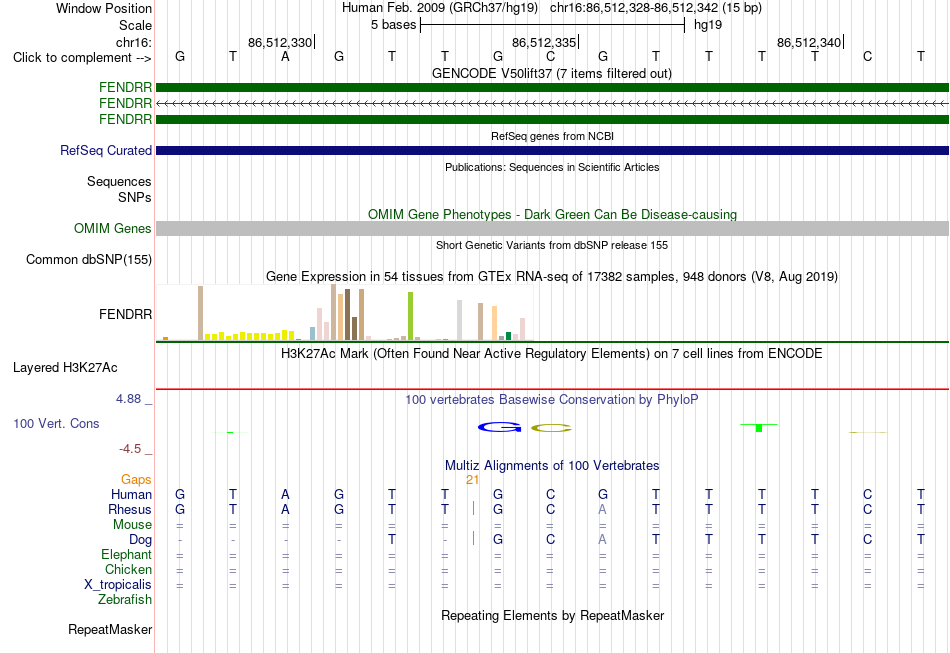Click the Rhesus species label
The width and height of the screenshot is (950, 653).
click(x=130, y=509)
